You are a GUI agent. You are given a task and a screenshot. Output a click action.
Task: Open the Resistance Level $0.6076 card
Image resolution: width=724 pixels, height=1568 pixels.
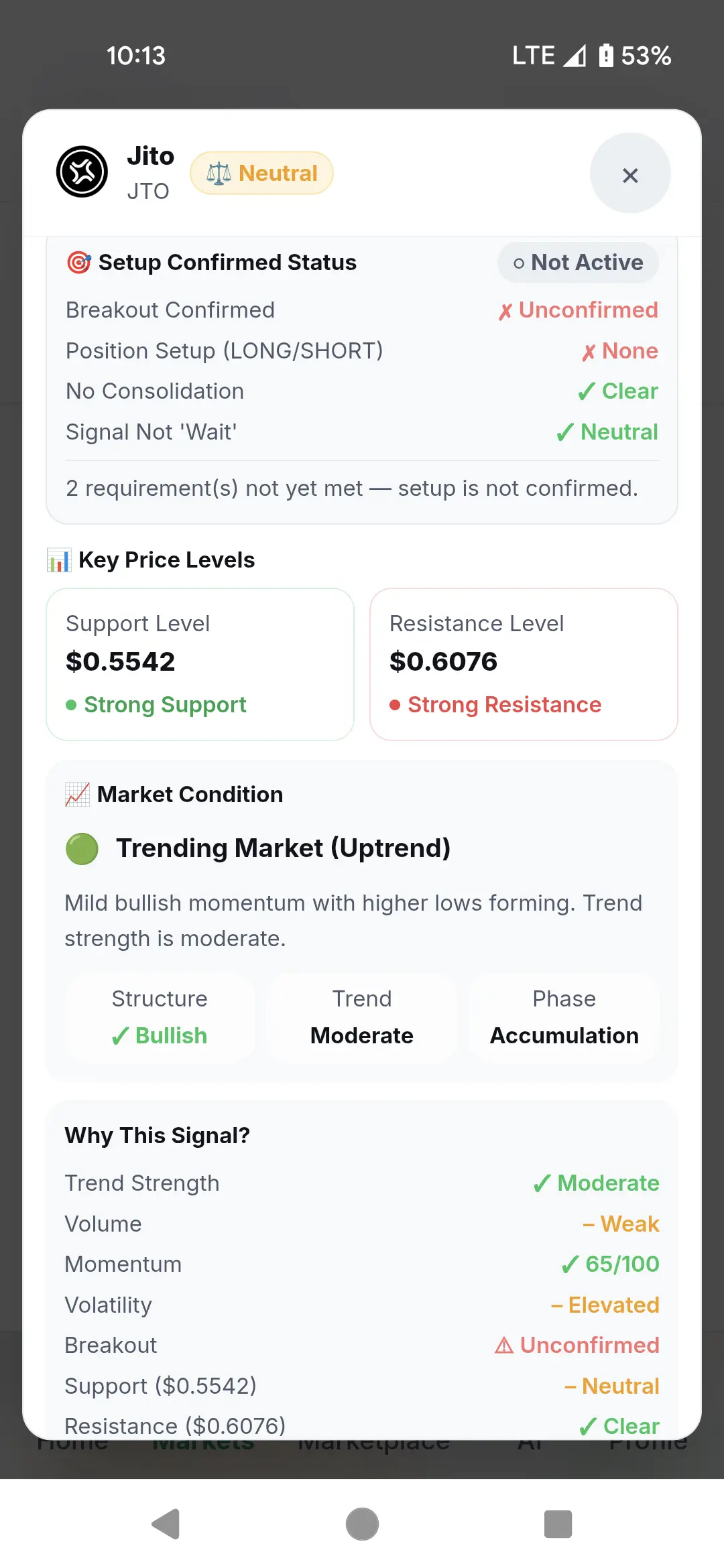[x=524, y=664]
